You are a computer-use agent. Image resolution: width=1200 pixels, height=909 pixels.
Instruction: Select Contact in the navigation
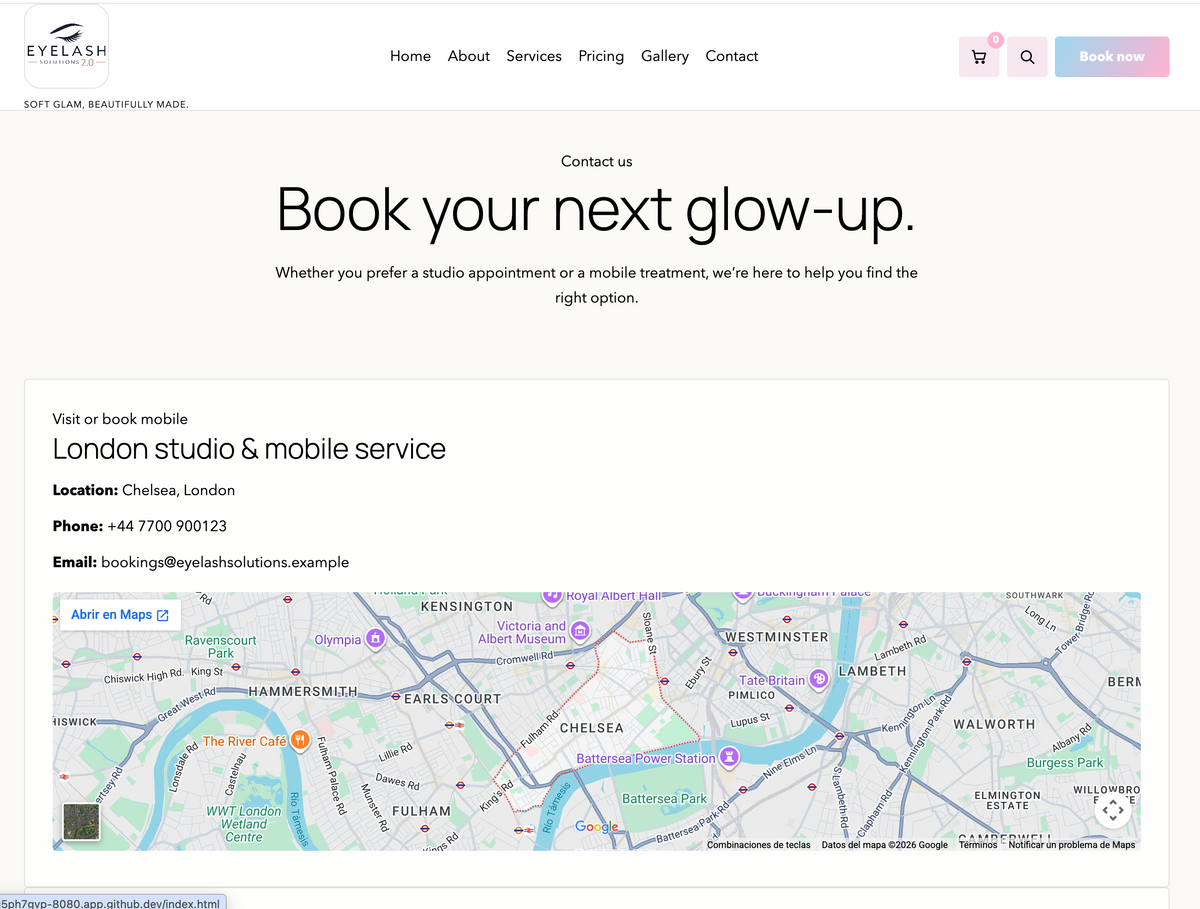pos(732,56)
